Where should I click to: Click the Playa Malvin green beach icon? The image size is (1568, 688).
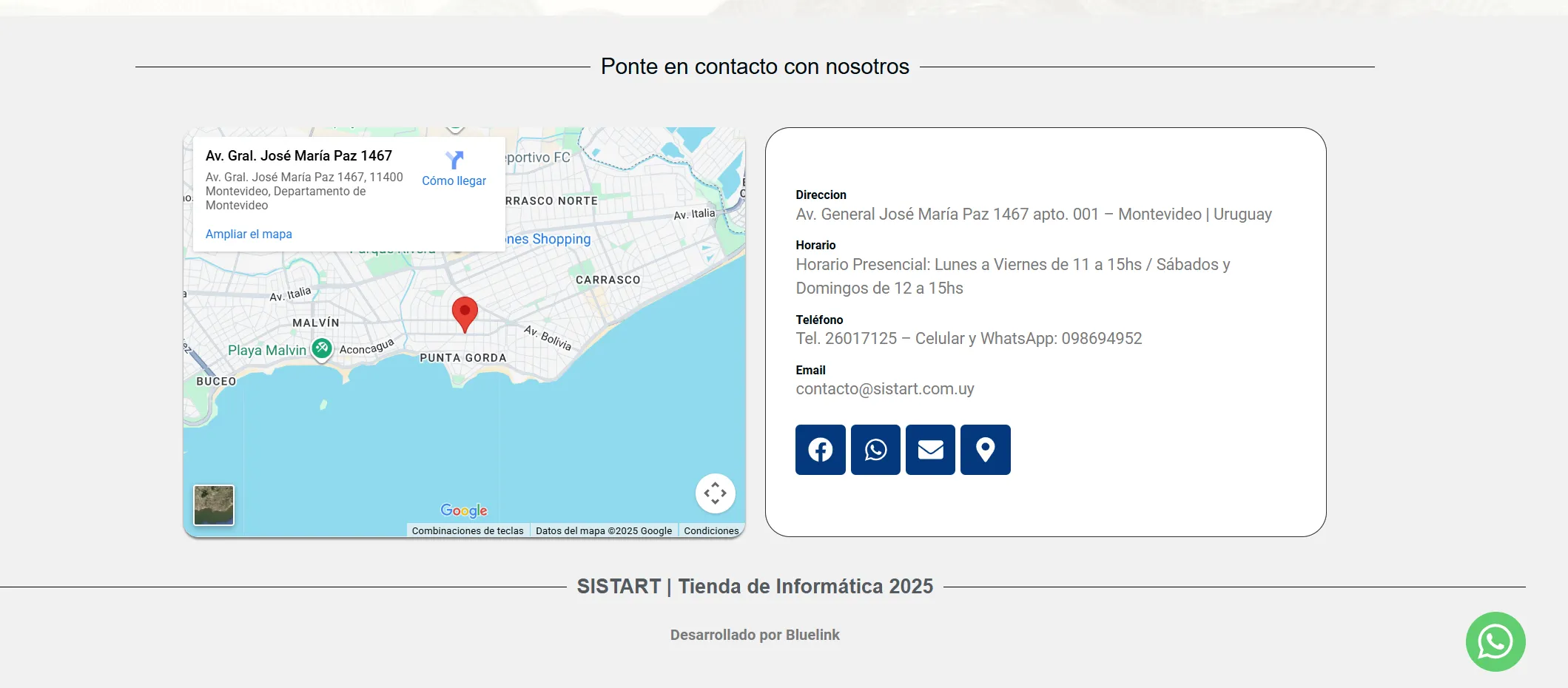tap(321, 348)
